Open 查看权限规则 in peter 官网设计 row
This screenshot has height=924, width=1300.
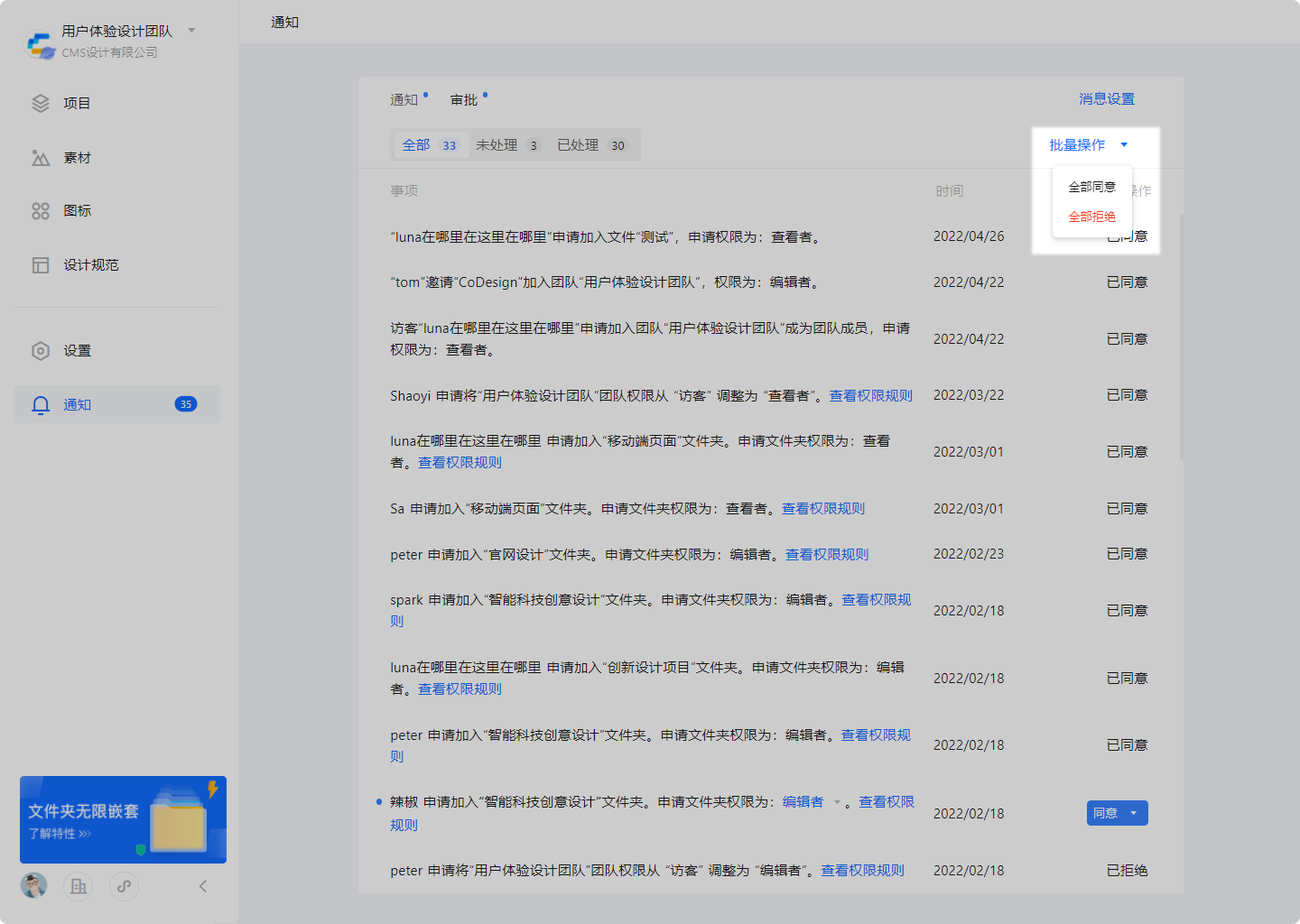(827, 555)
